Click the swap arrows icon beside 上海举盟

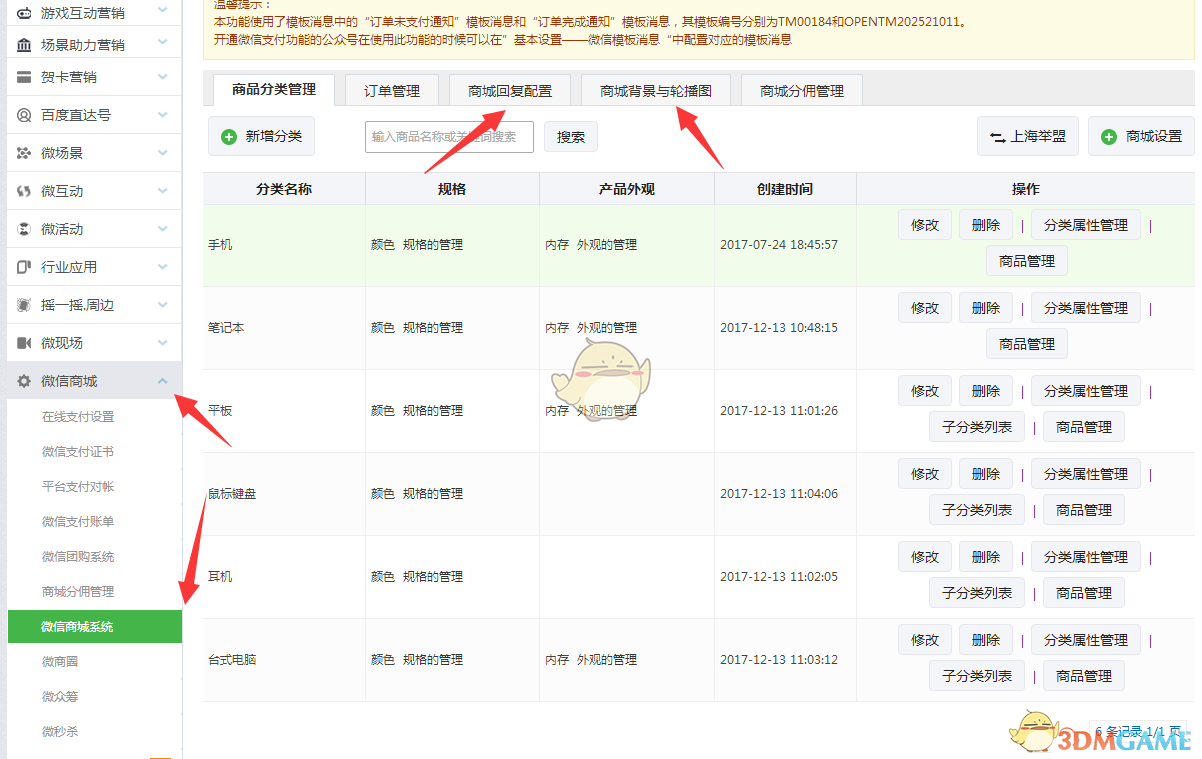click(995, 137)
